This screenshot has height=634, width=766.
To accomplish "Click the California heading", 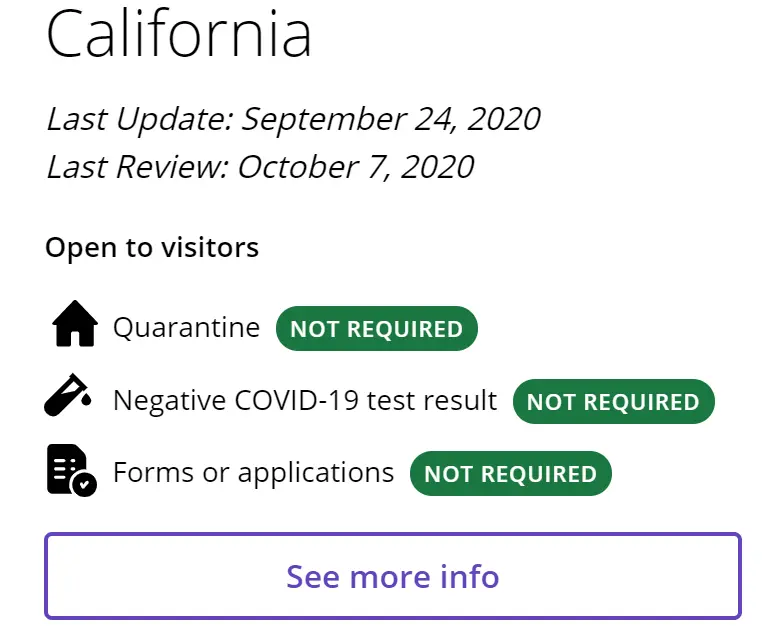I will 179,33.
